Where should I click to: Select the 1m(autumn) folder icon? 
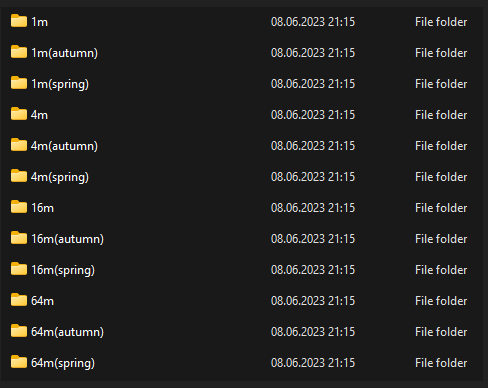click(x=19, y=52)
